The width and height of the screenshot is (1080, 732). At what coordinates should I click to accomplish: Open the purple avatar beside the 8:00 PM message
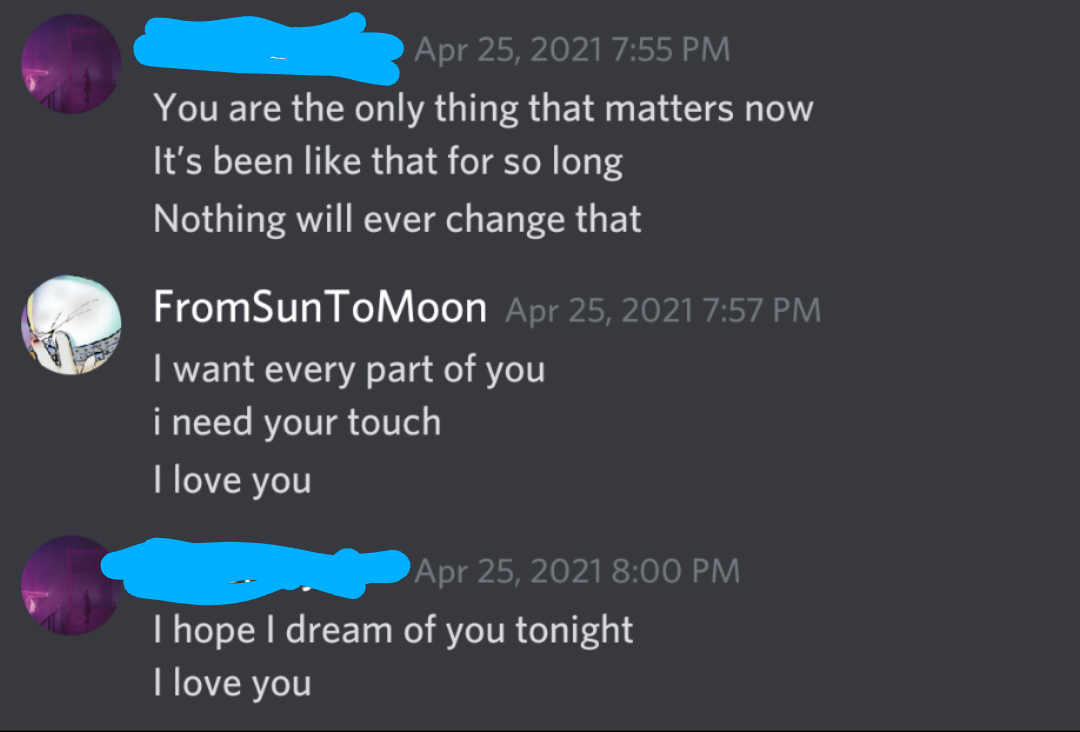pos(71,585)
